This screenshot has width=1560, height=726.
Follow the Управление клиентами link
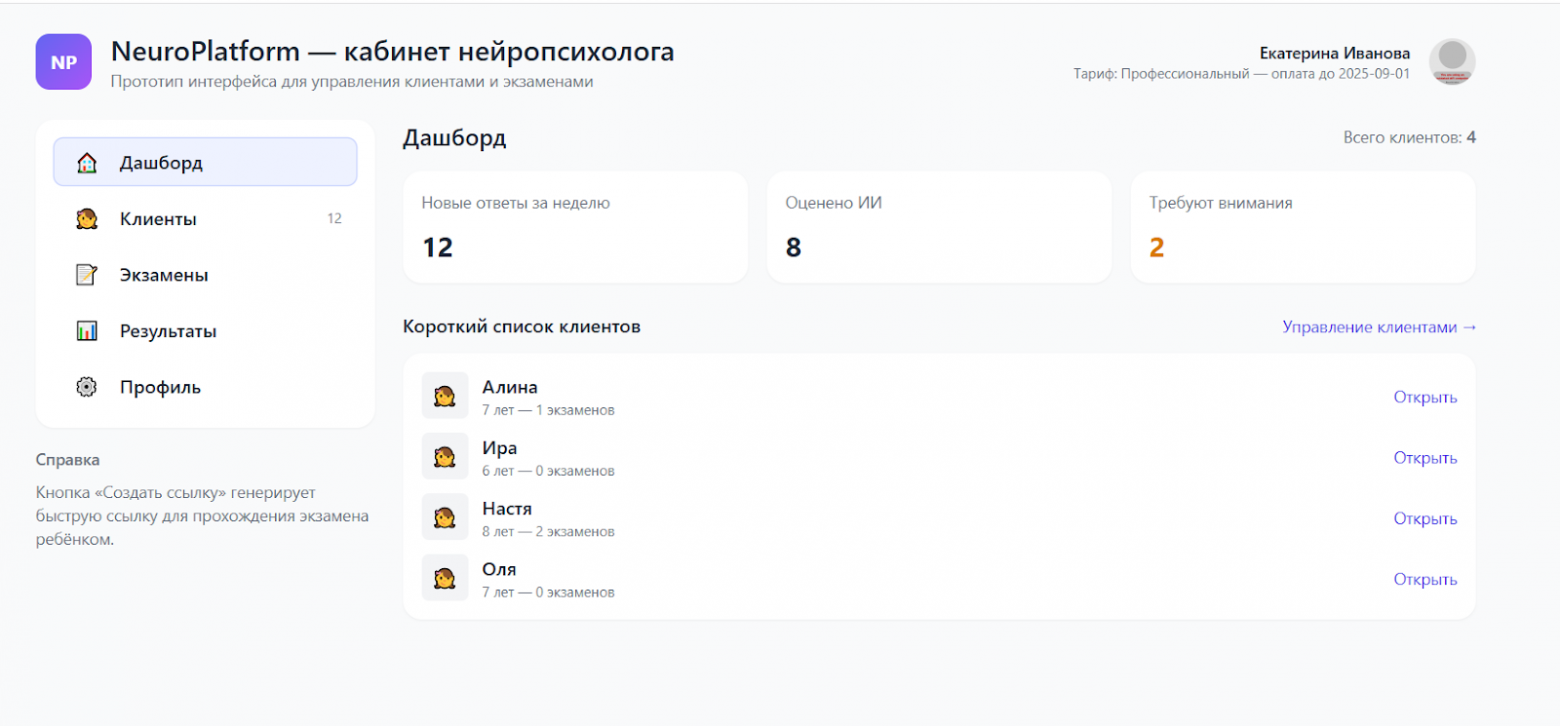click(x=1380, y=326)
